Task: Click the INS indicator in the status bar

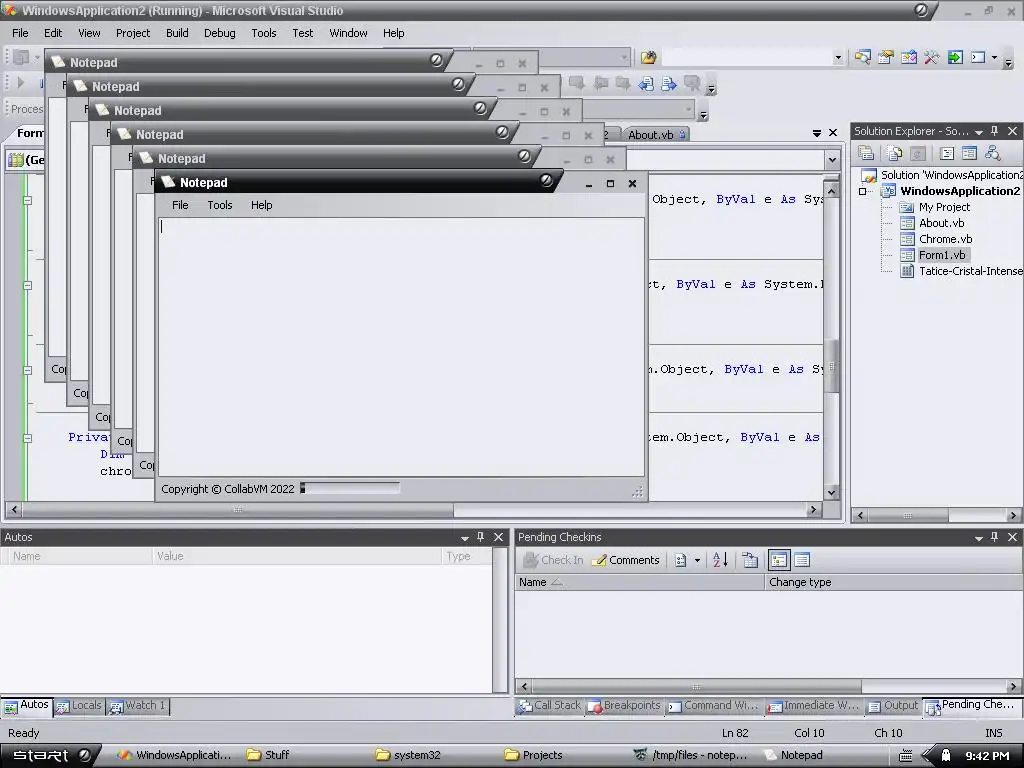Action: coord(993,733)
